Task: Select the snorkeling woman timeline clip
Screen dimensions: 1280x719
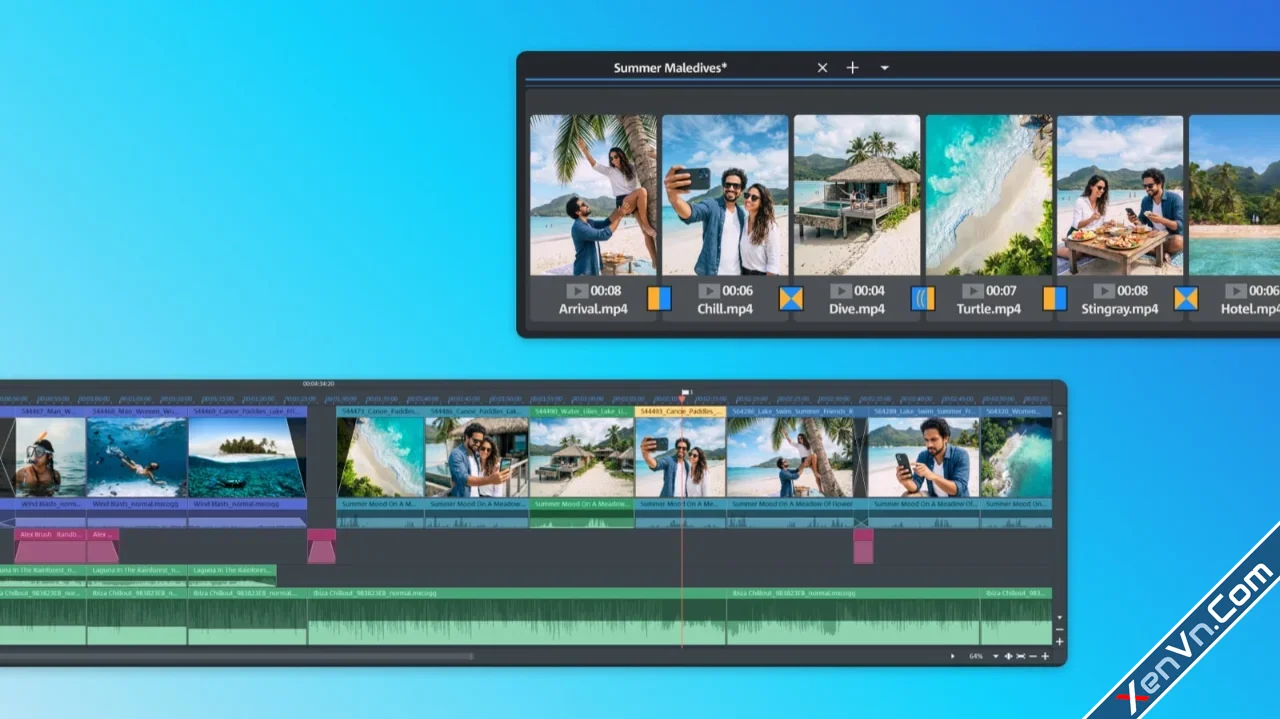Action: [50, 457]
